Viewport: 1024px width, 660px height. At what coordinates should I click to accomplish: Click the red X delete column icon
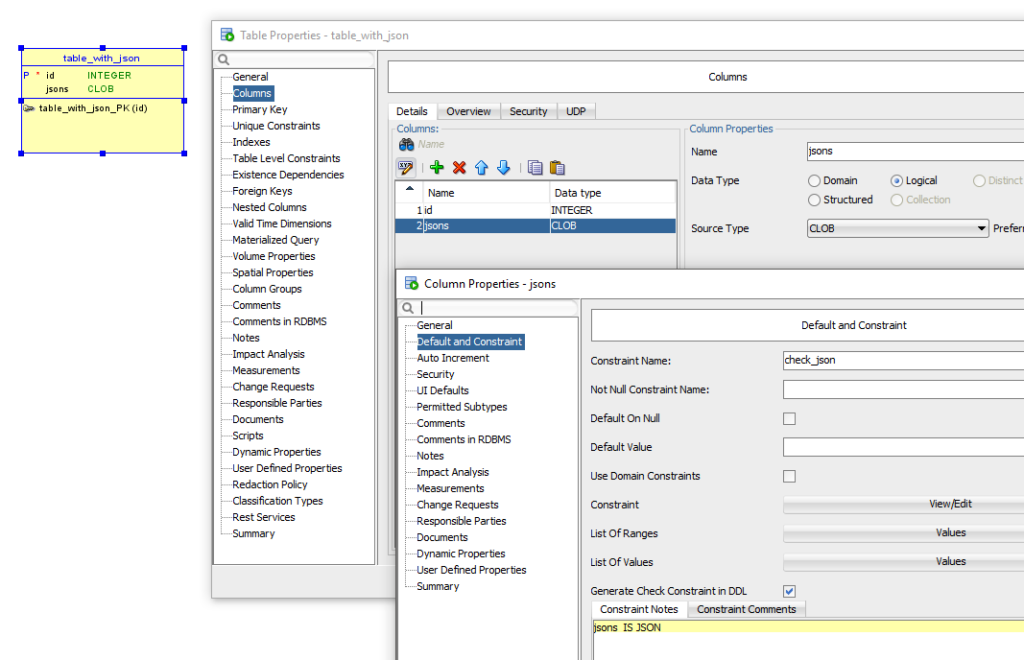click(x=459, y=168)
